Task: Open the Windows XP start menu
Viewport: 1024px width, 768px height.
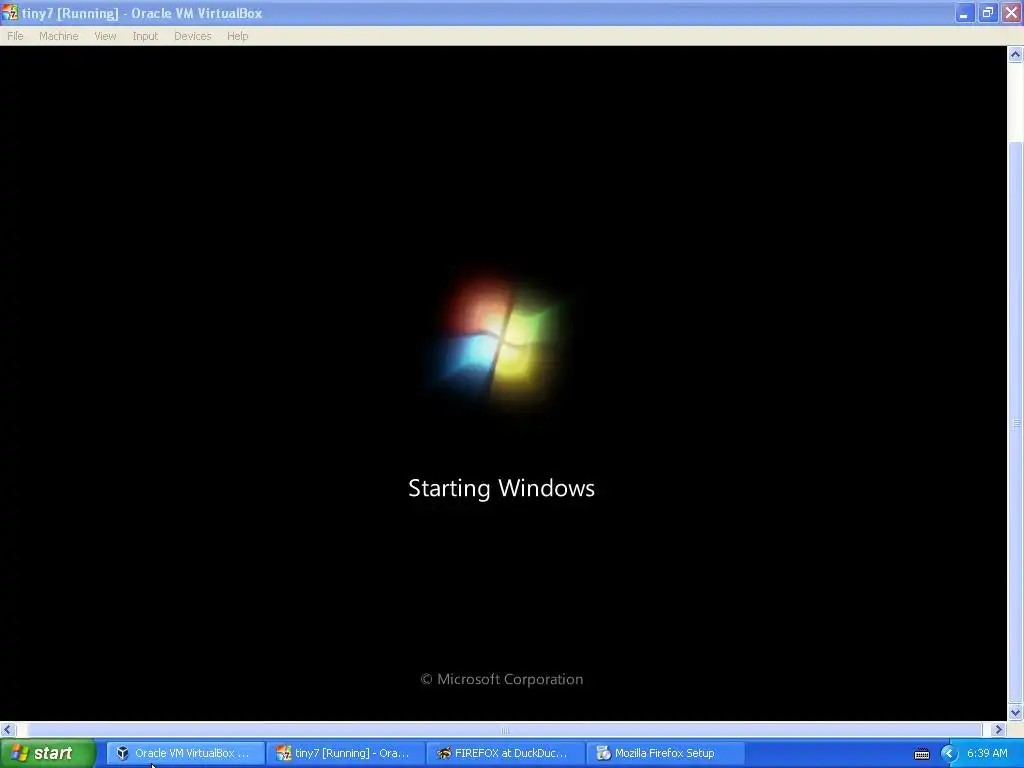Action: pos(47,753)
